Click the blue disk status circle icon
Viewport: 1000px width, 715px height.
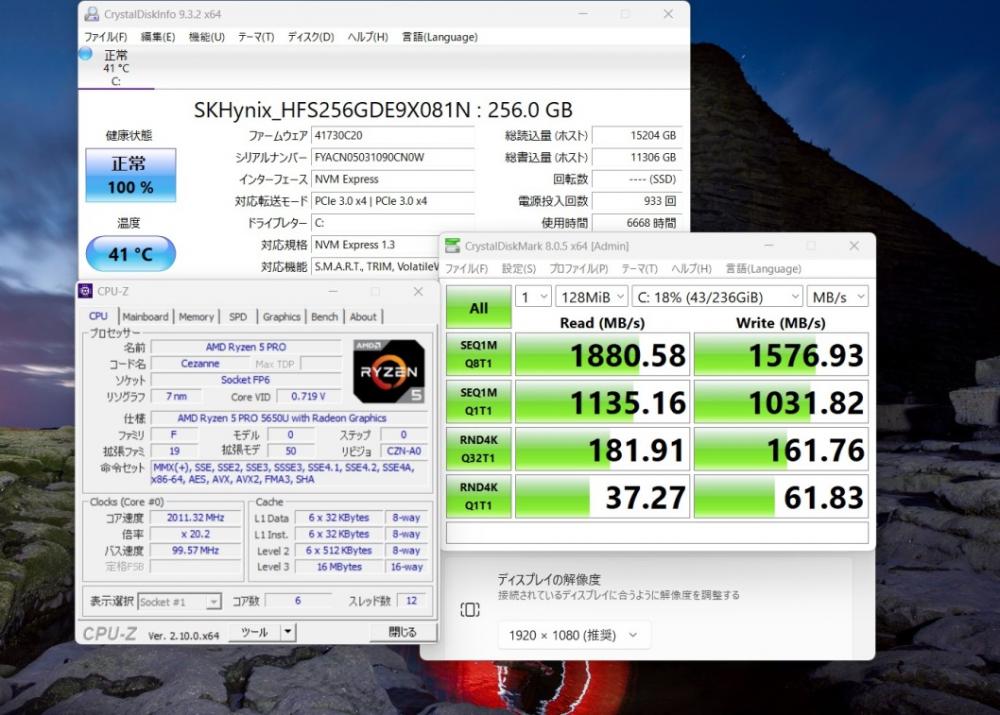(x=85, y=54)
